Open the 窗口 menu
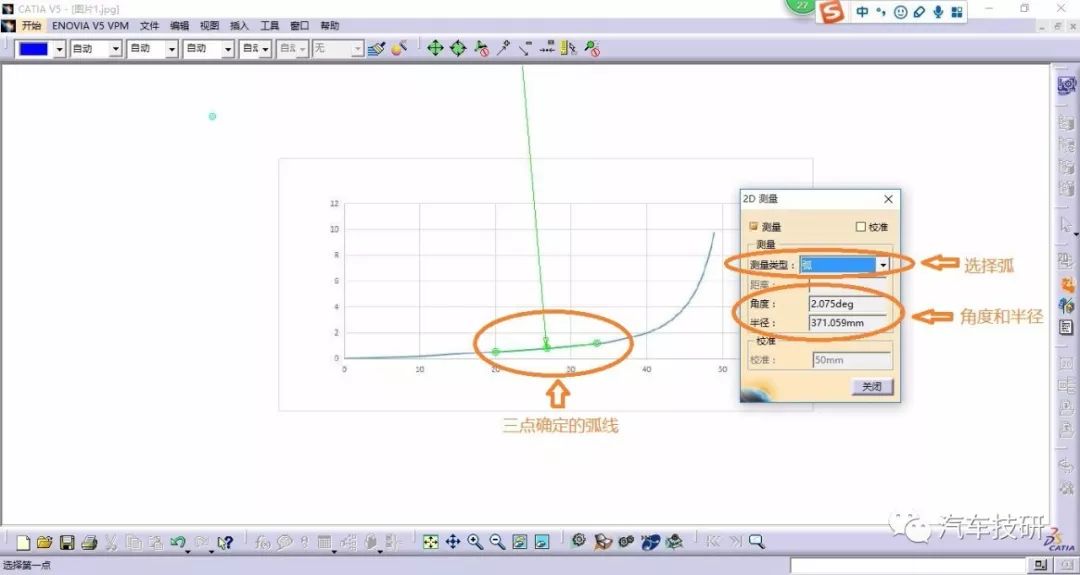1080x575 pixels. click(x=300, y=25)
